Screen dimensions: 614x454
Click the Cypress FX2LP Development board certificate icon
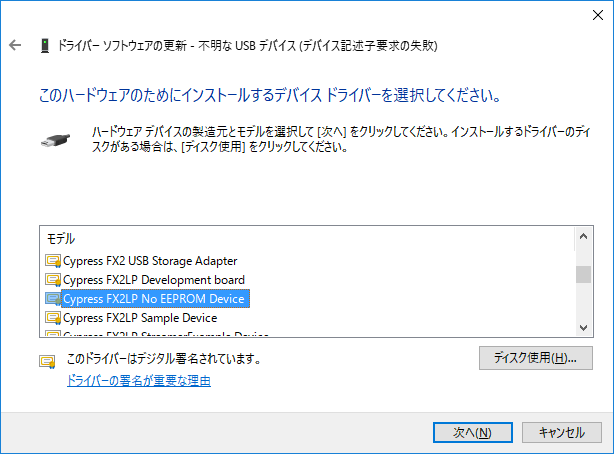click(x=53, y=280)
